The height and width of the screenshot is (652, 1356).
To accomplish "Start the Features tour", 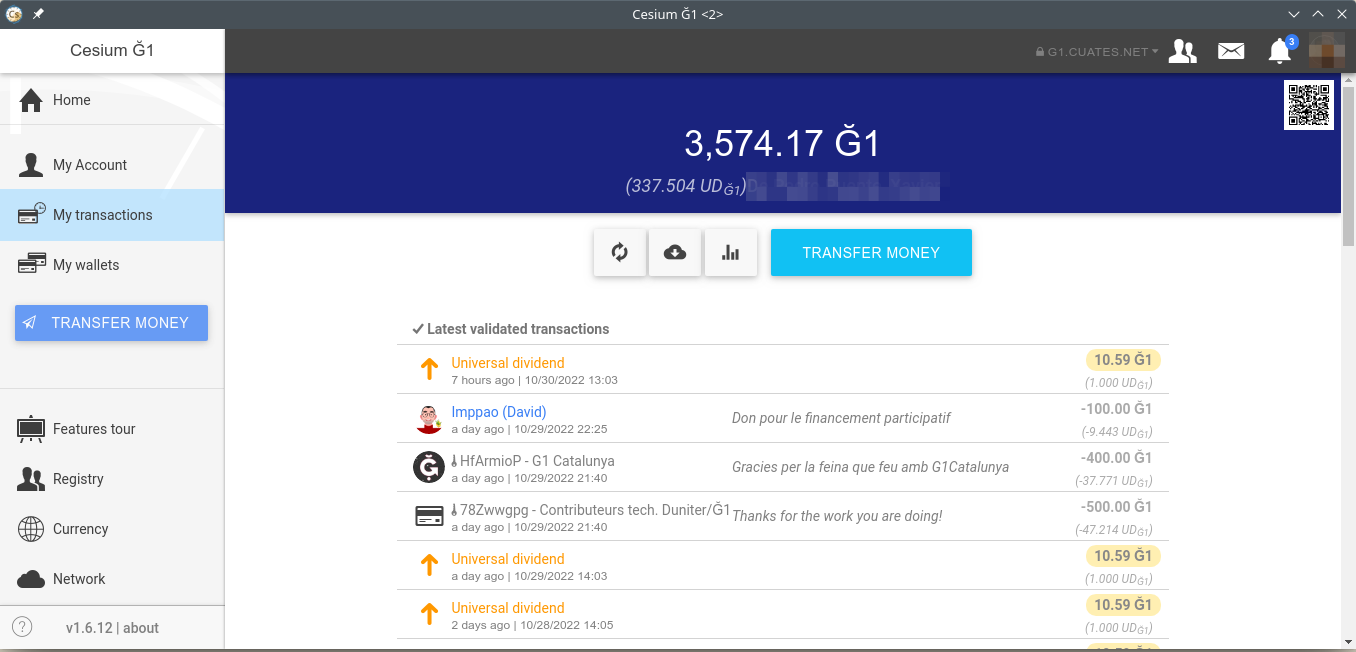I will (x=112, y=429).
